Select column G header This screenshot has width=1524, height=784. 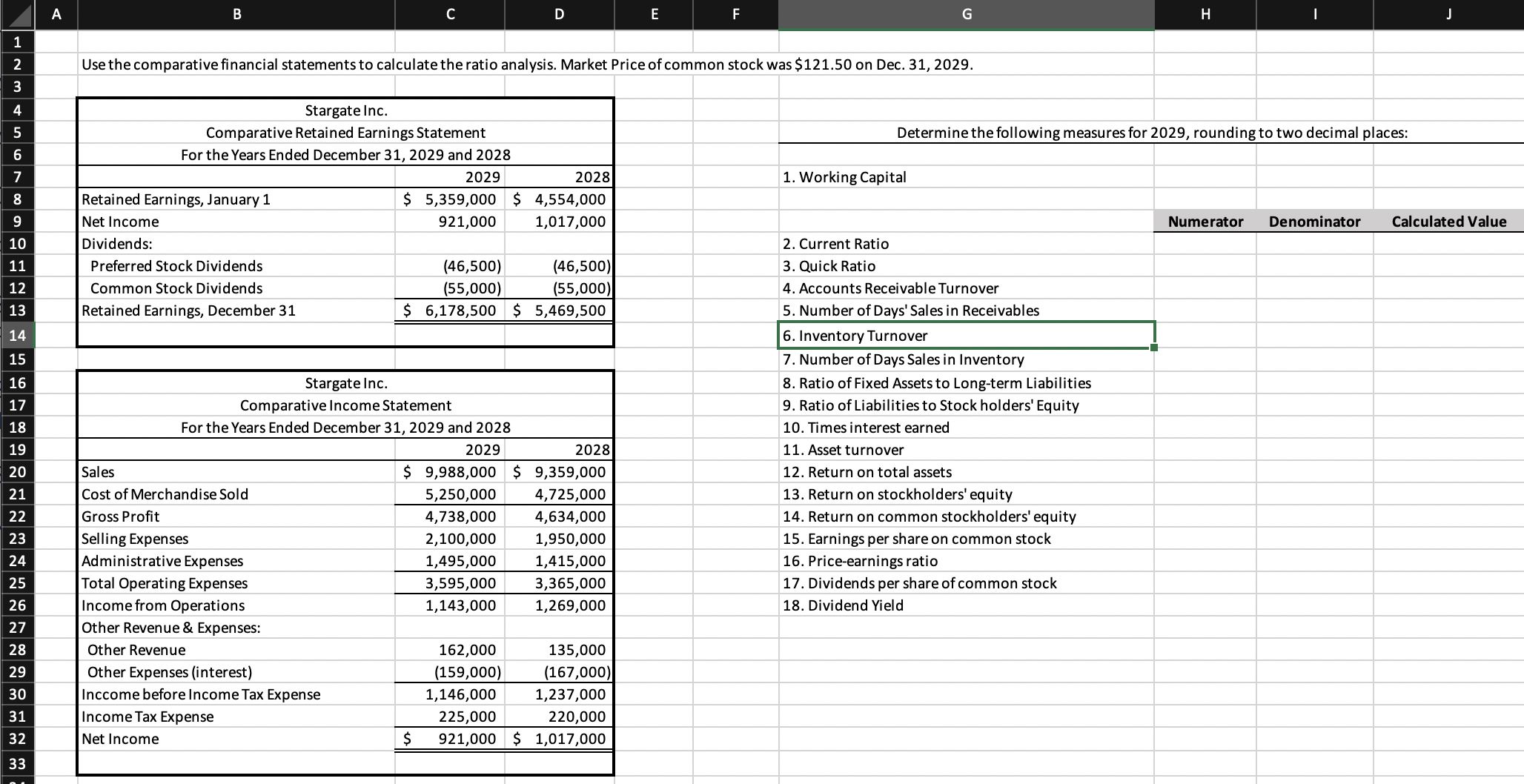click(965, 14)
